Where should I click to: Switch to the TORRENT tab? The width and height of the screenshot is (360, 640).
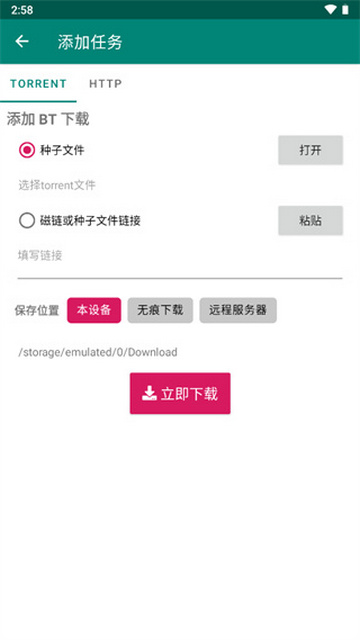pos(38,84)
